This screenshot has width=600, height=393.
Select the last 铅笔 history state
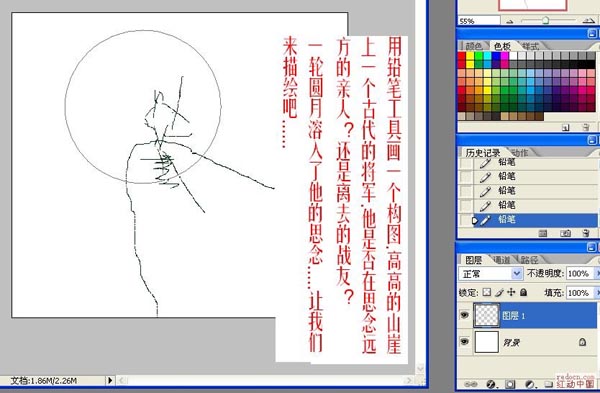pyautogui.click(x=536, y=220)
